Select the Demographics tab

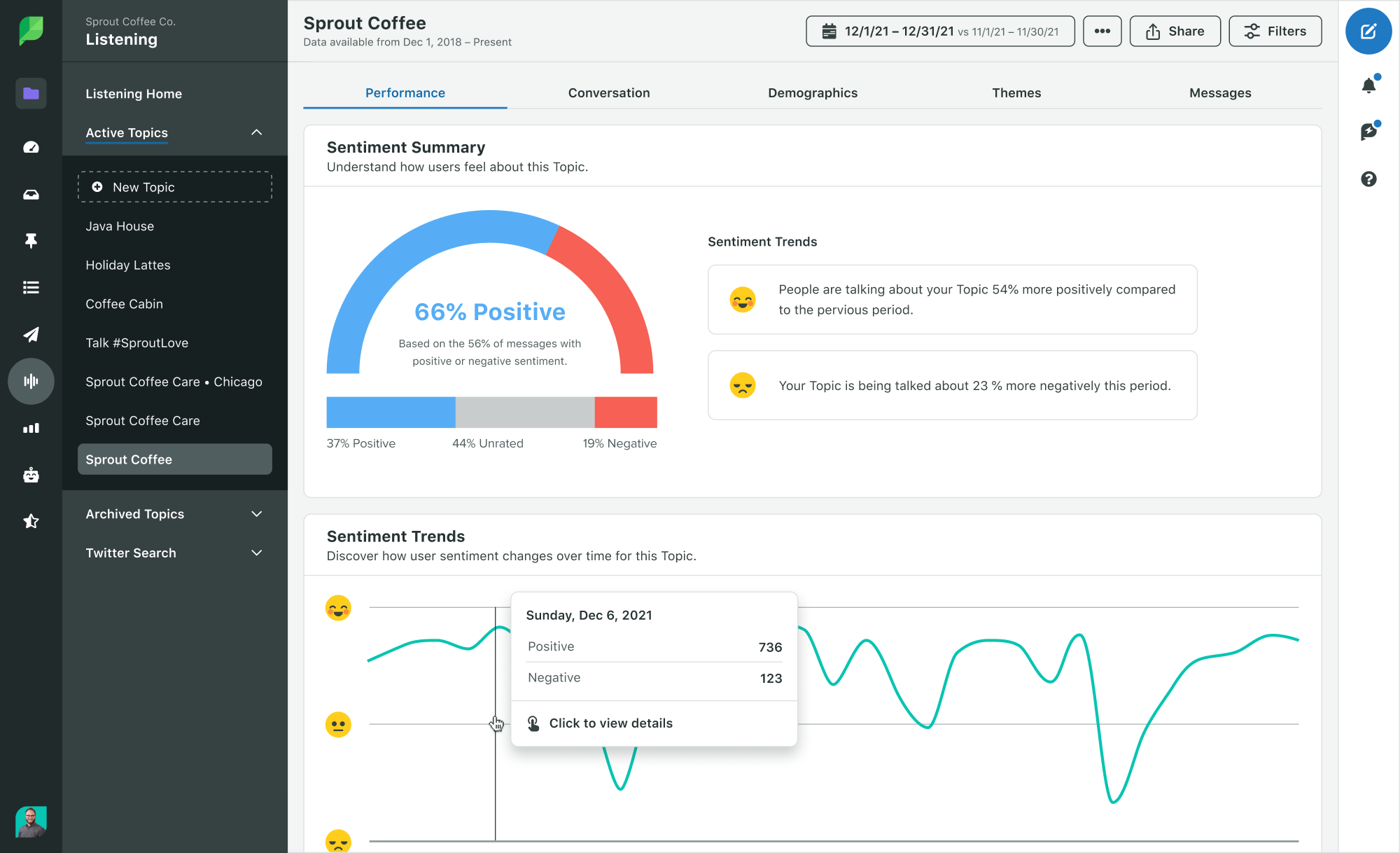click(x=812, y=91)
